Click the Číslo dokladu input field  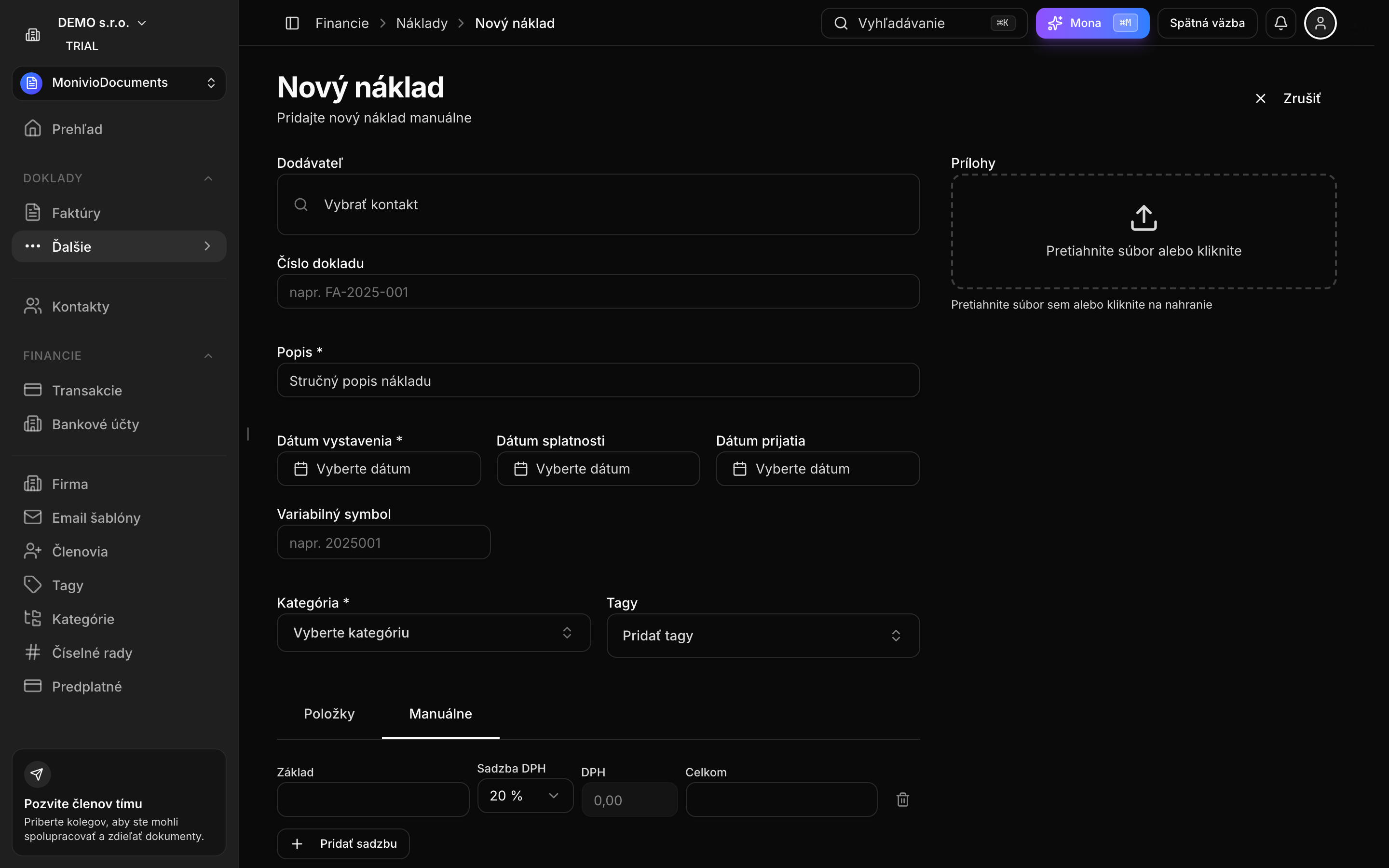click(598, 292)
